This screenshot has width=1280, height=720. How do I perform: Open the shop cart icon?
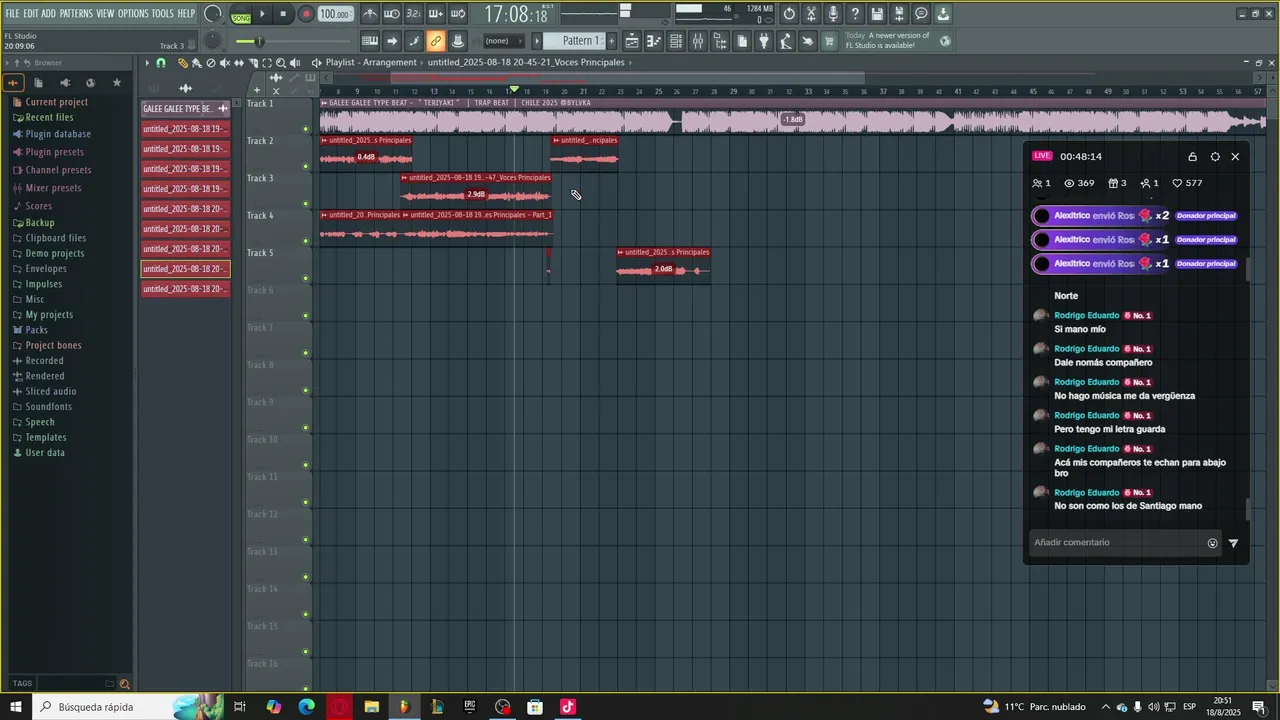(829, 41)
